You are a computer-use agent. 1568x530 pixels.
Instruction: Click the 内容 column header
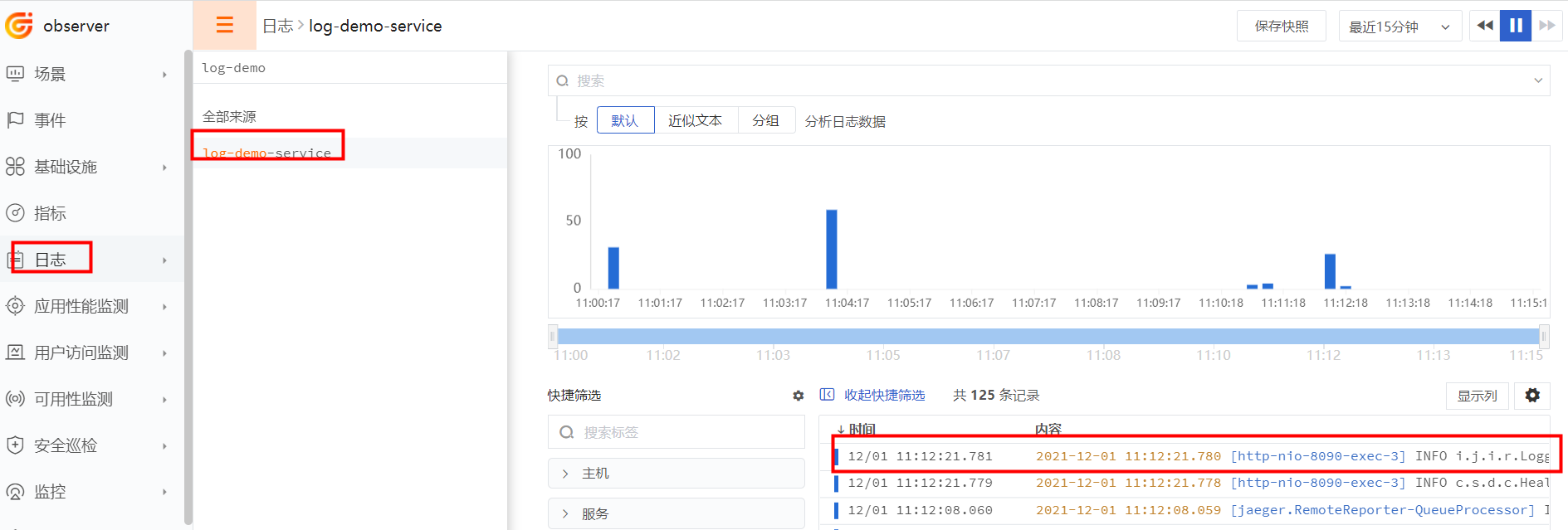click(x=1048, y=429)
